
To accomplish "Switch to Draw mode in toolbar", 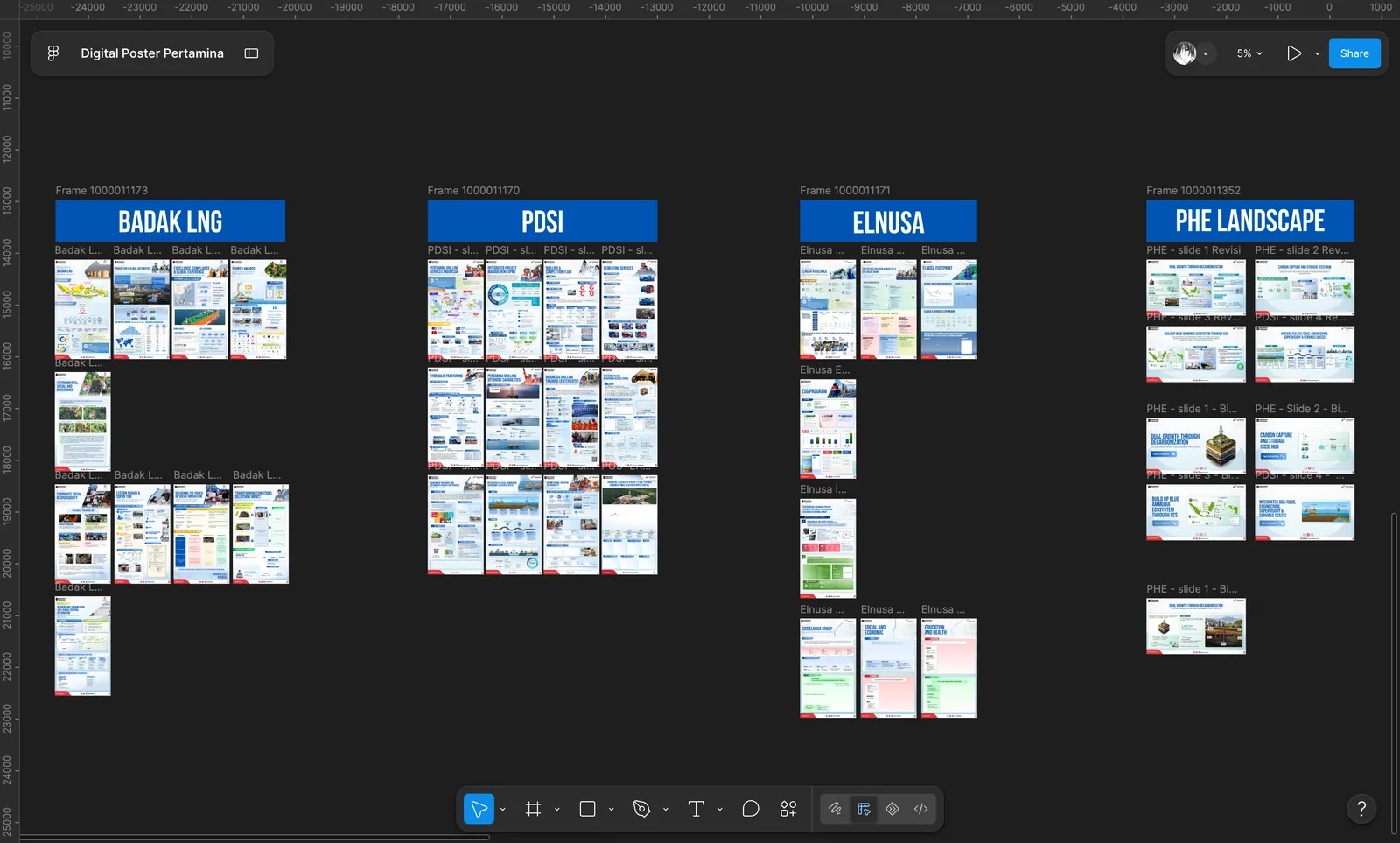I will [836, 809].
